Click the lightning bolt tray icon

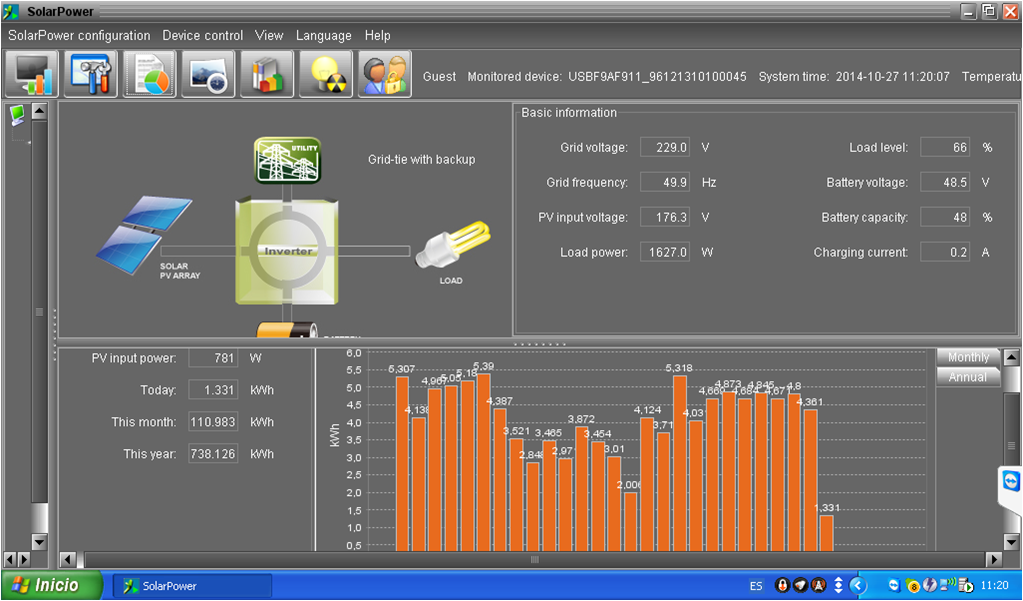(930, 586)
